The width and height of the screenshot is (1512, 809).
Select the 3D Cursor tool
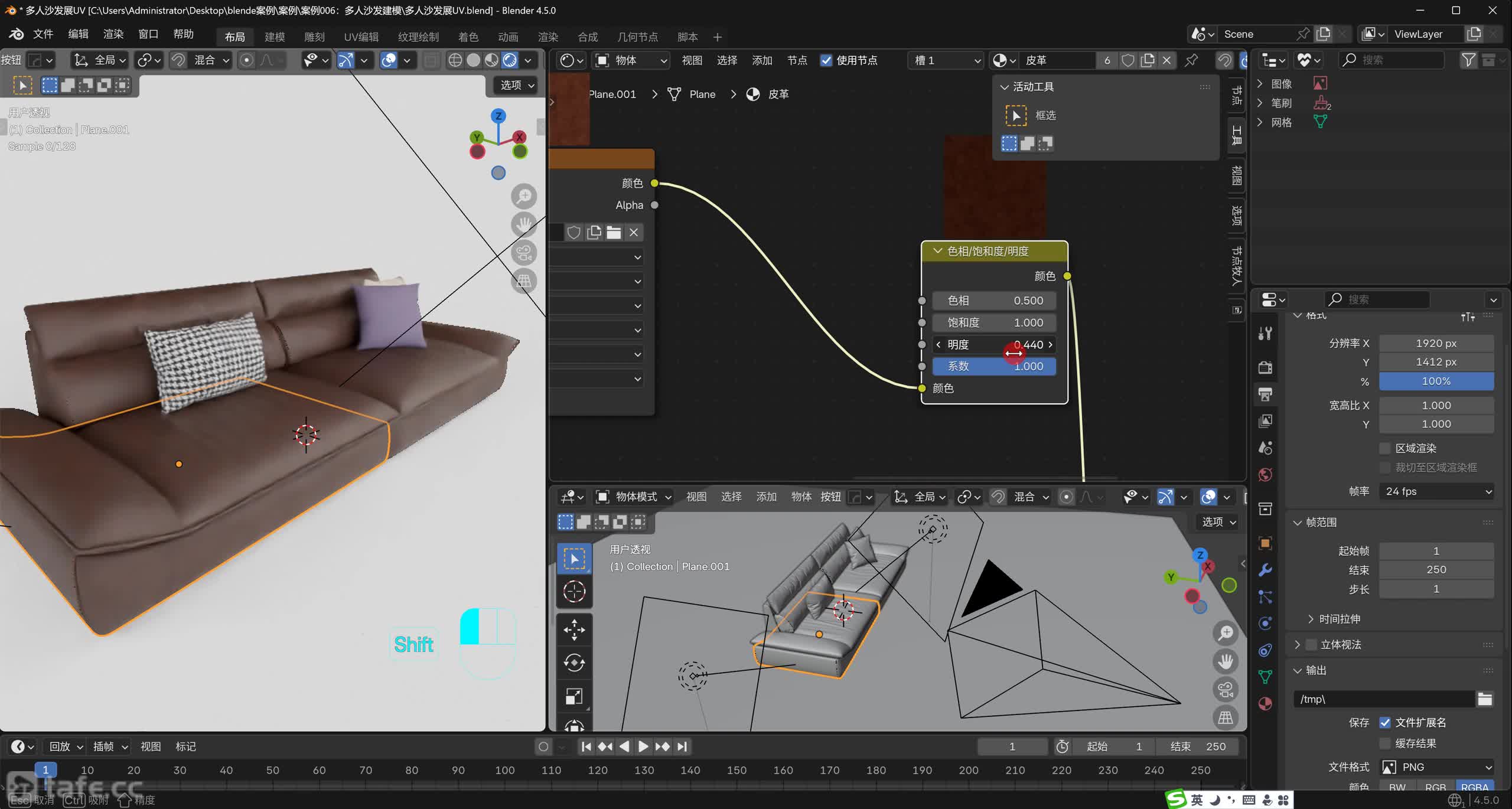click(x=573, y=591)
